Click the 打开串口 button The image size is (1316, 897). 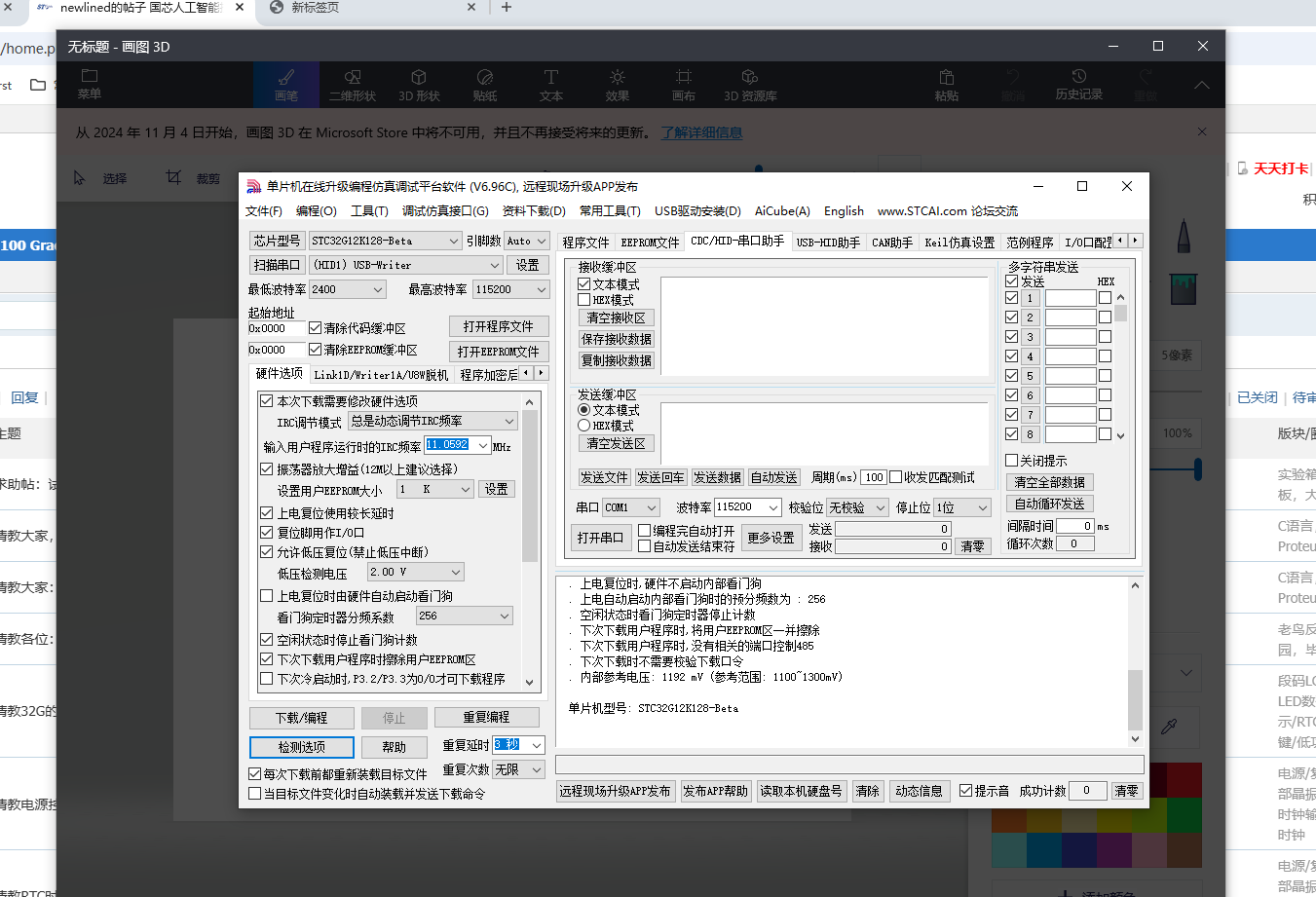tap(601, 537)
